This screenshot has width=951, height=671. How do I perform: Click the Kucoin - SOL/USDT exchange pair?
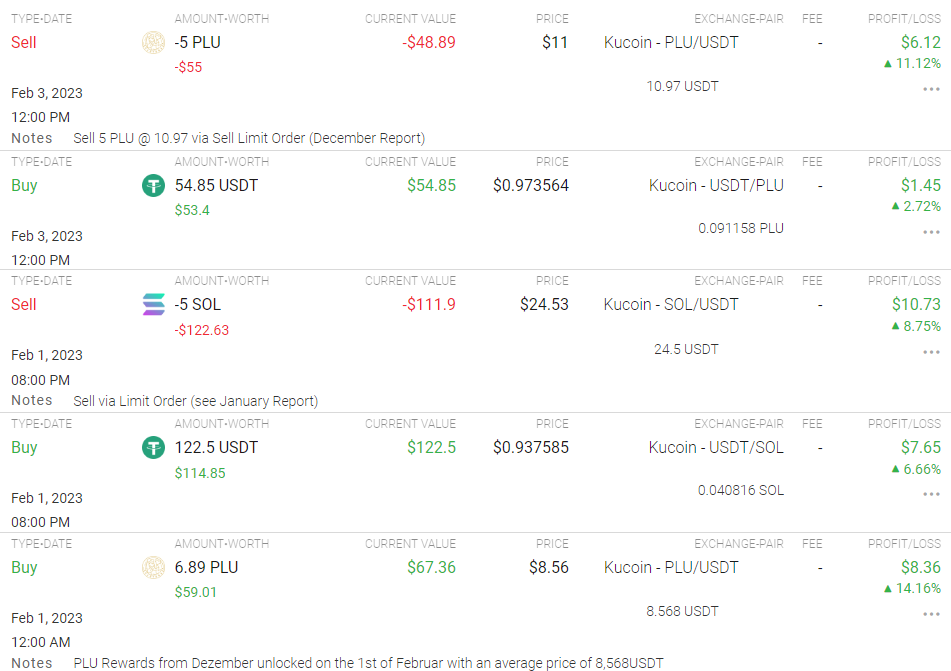670,304
